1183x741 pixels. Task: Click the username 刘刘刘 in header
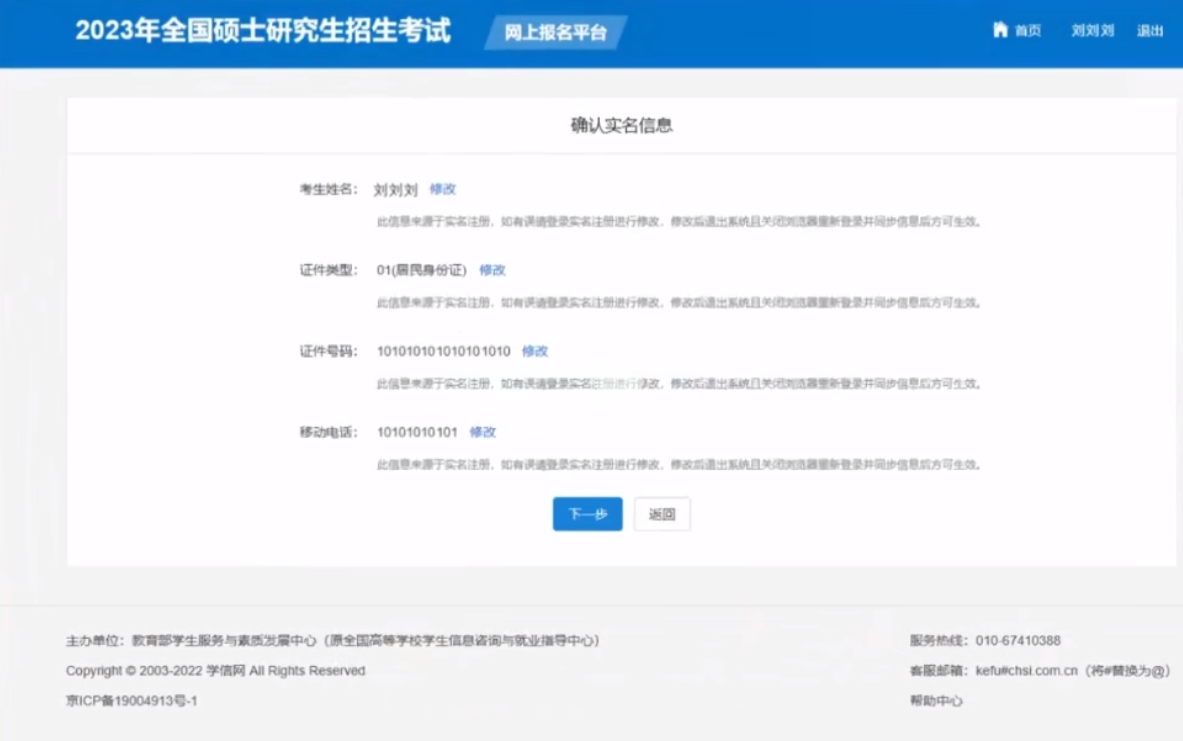1090,31
